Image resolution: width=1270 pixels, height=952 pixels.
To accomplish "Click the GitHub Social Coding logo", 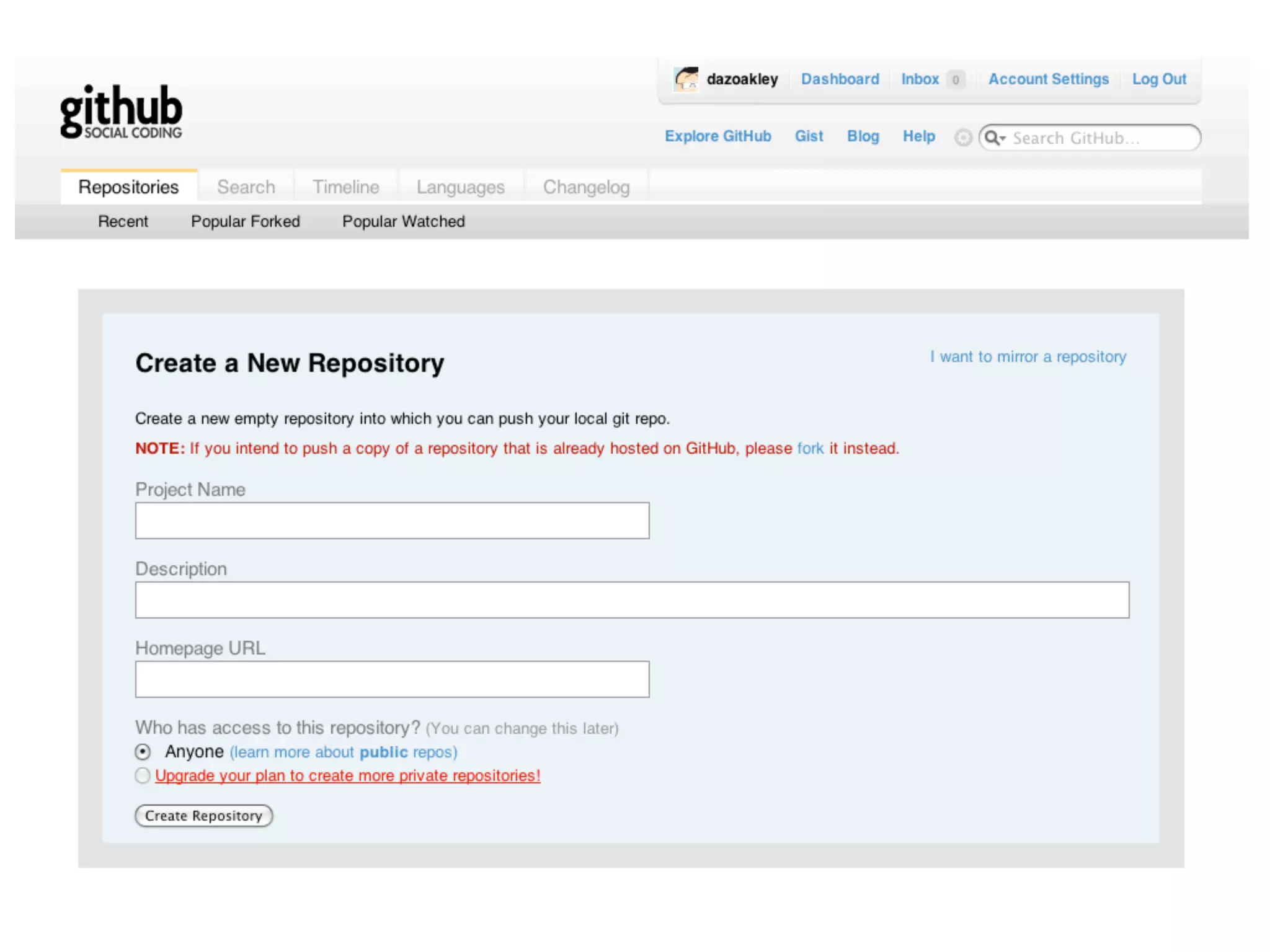I will [x=121, y=112].
